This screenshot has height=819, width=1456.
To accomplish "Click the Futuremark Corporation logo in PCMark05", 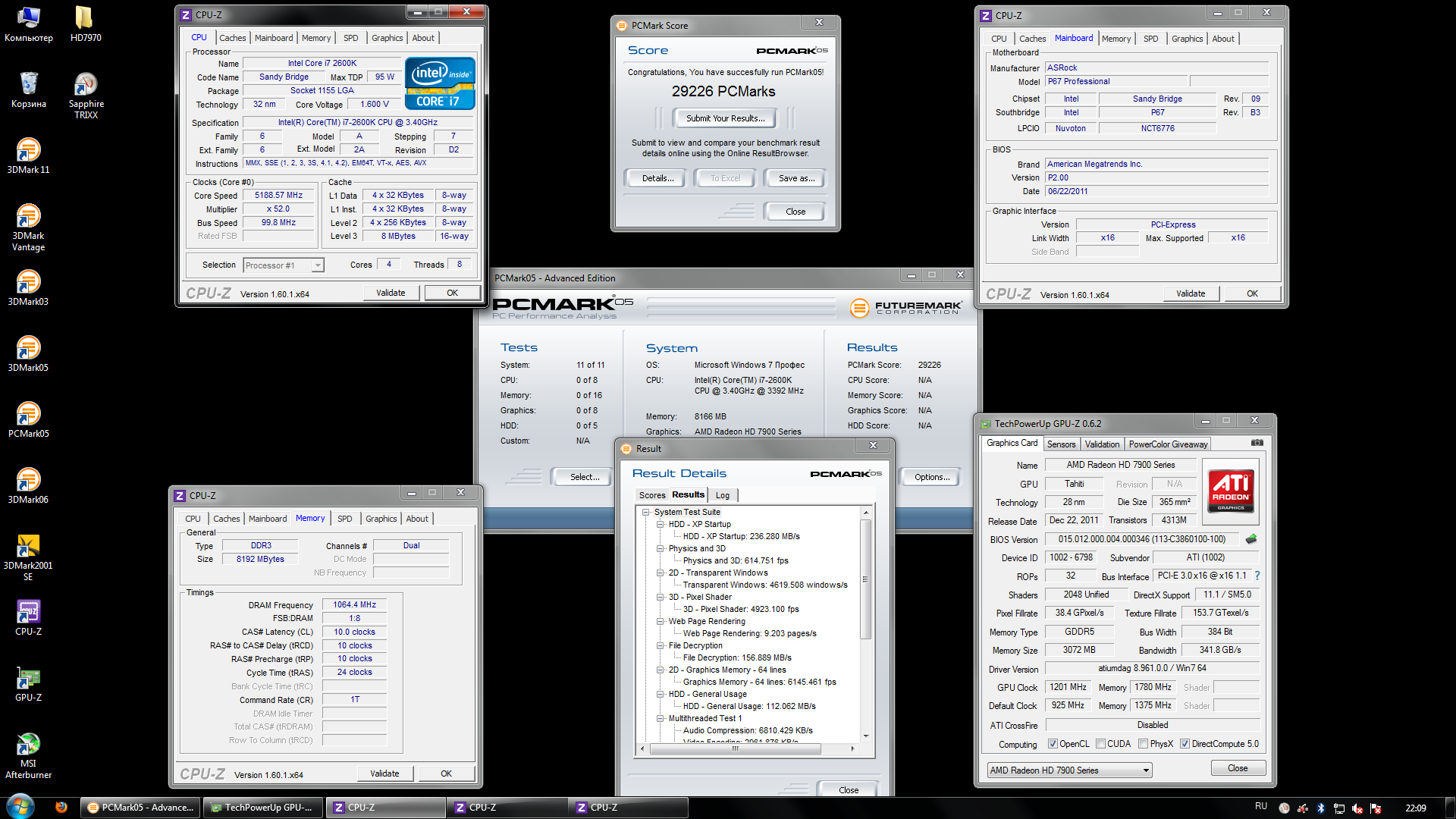I will [x=906, y=307].
